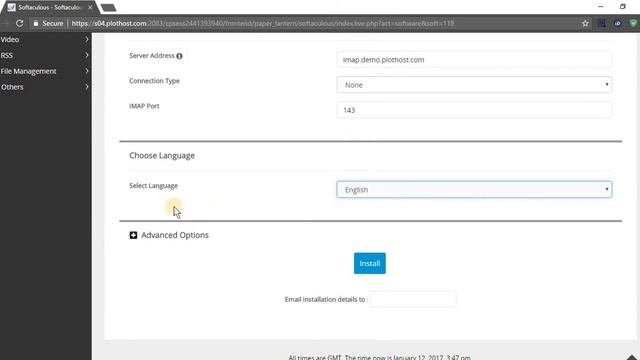Expand the Others category
The height and width of the screenshot is (360, 640).
click(45, 87)
